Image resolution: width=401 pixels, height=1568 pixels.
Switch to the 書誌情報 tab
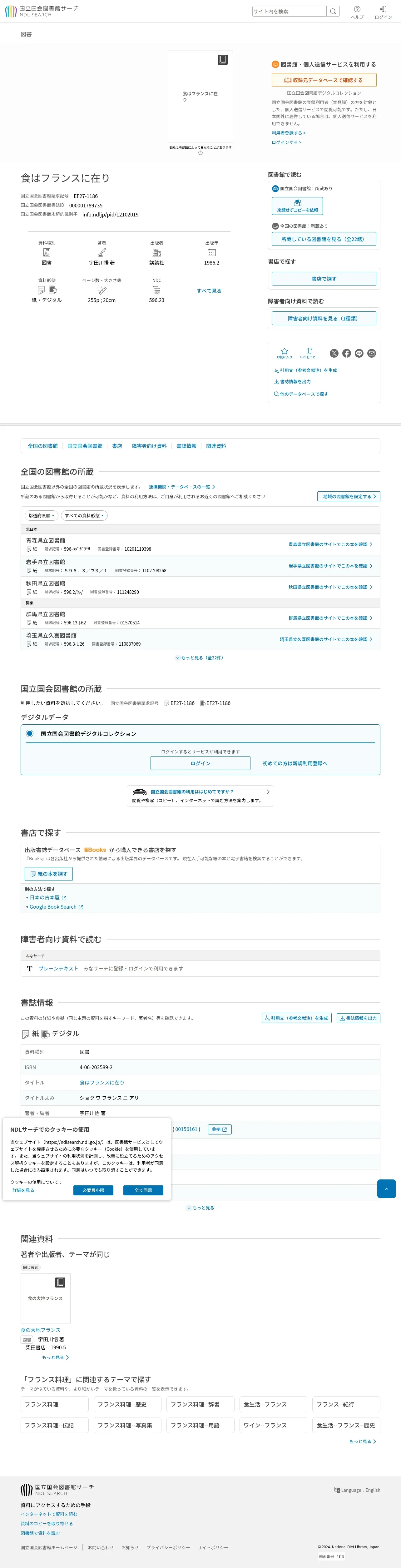coord(186,446)
